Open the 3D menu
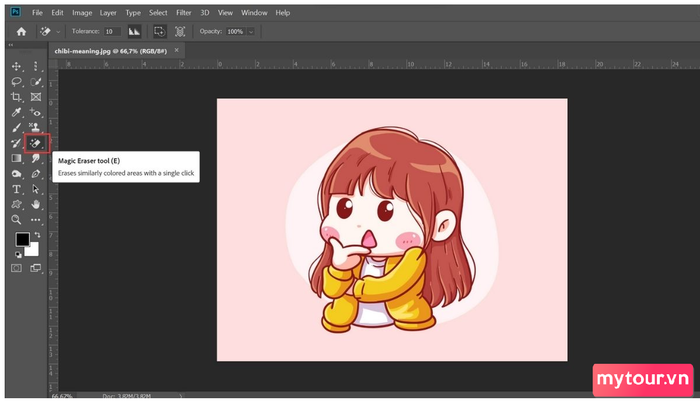 [204, 13]
